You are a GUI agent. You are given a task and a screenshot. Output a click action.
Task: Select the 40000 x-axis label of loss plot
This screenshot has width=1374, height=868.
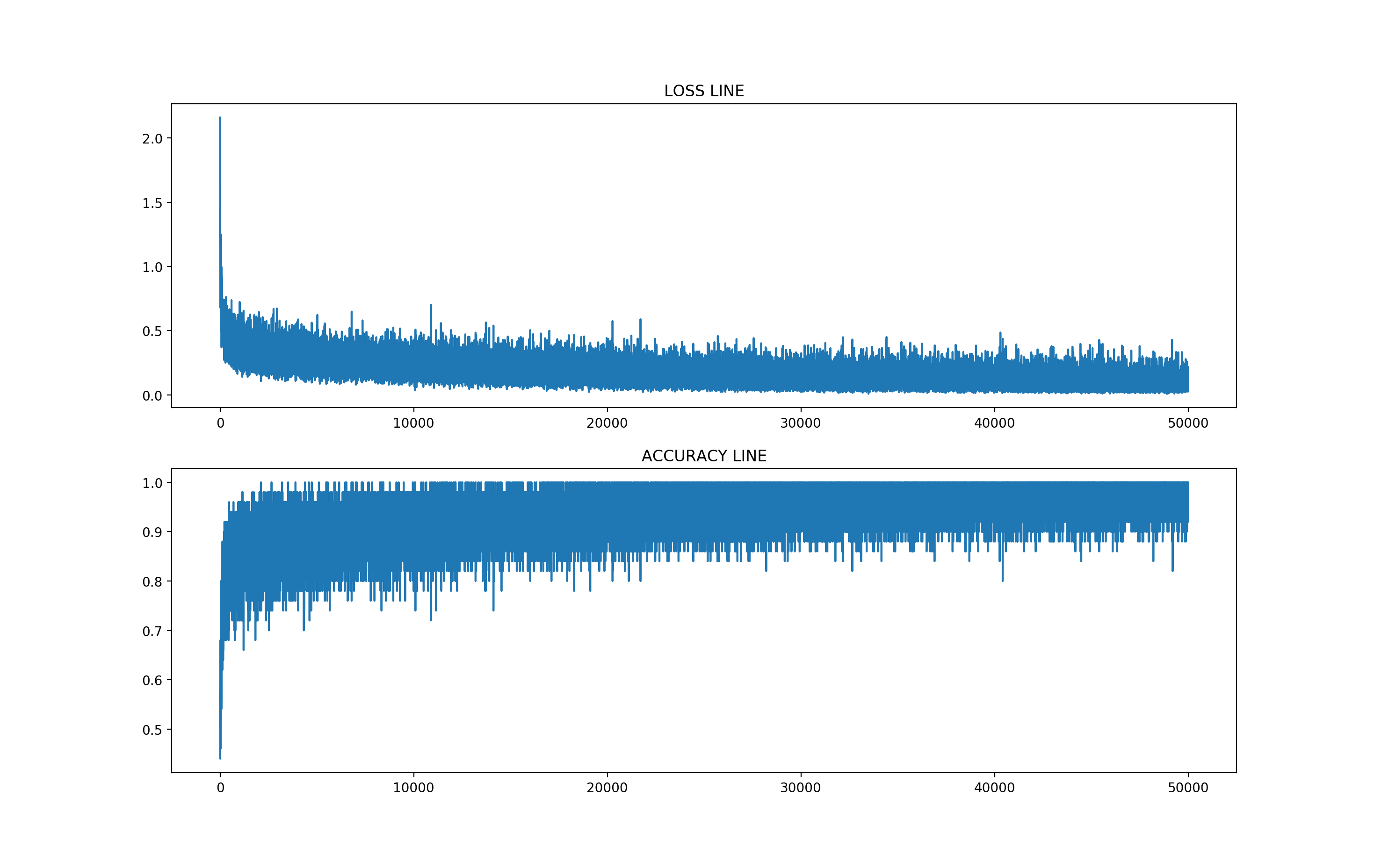994,423
